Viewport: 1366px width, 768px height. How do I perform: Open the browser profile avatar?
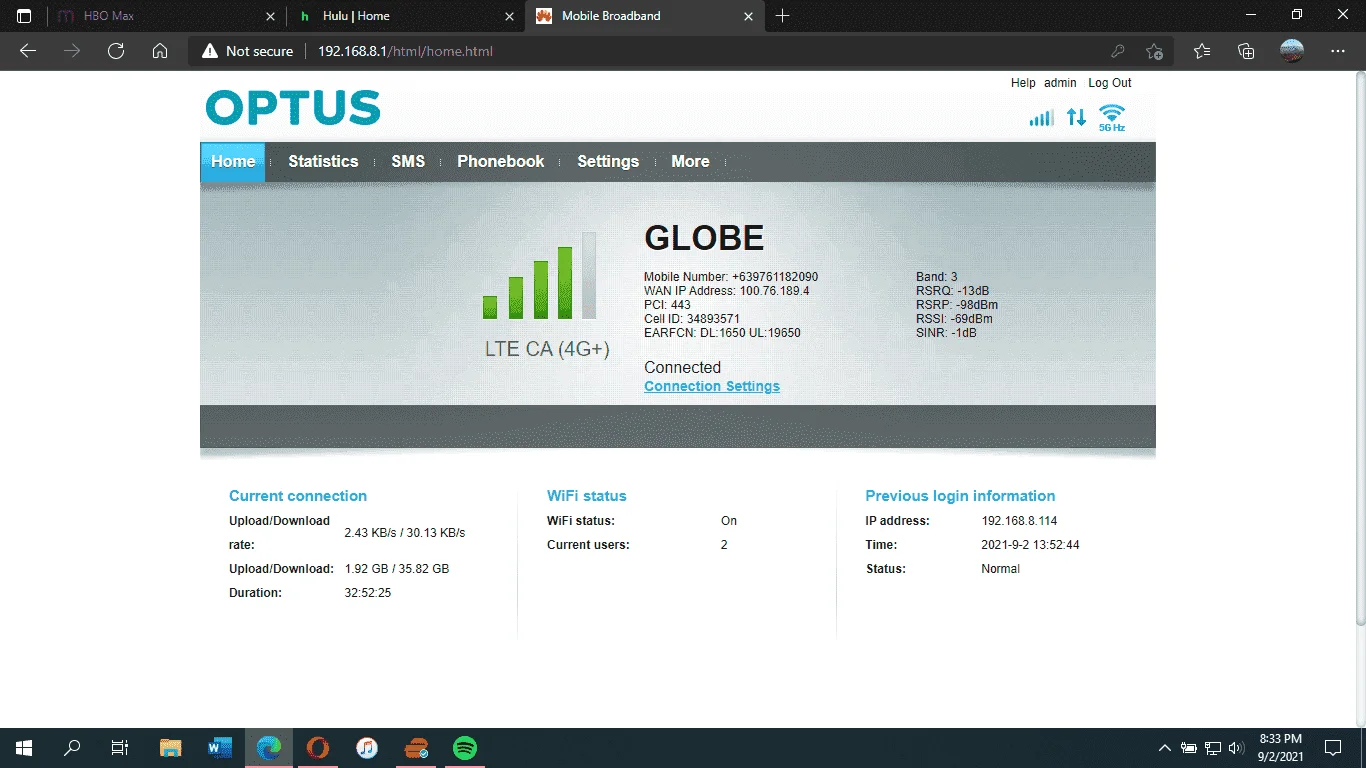point(1292,51)
